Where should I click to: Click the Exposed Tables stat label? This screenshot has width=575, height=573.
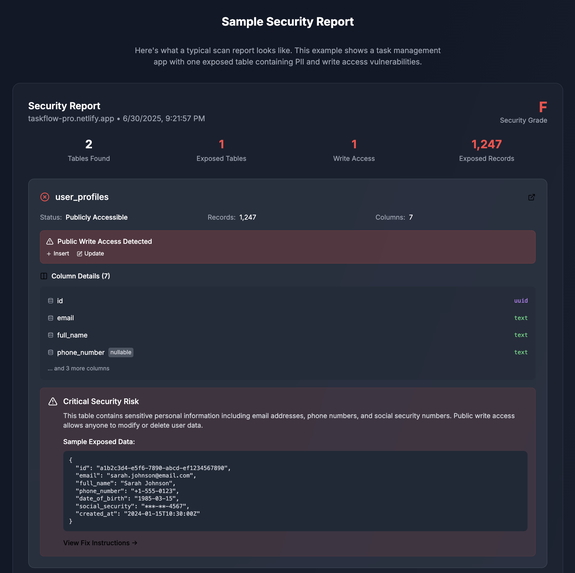[221, 158]
